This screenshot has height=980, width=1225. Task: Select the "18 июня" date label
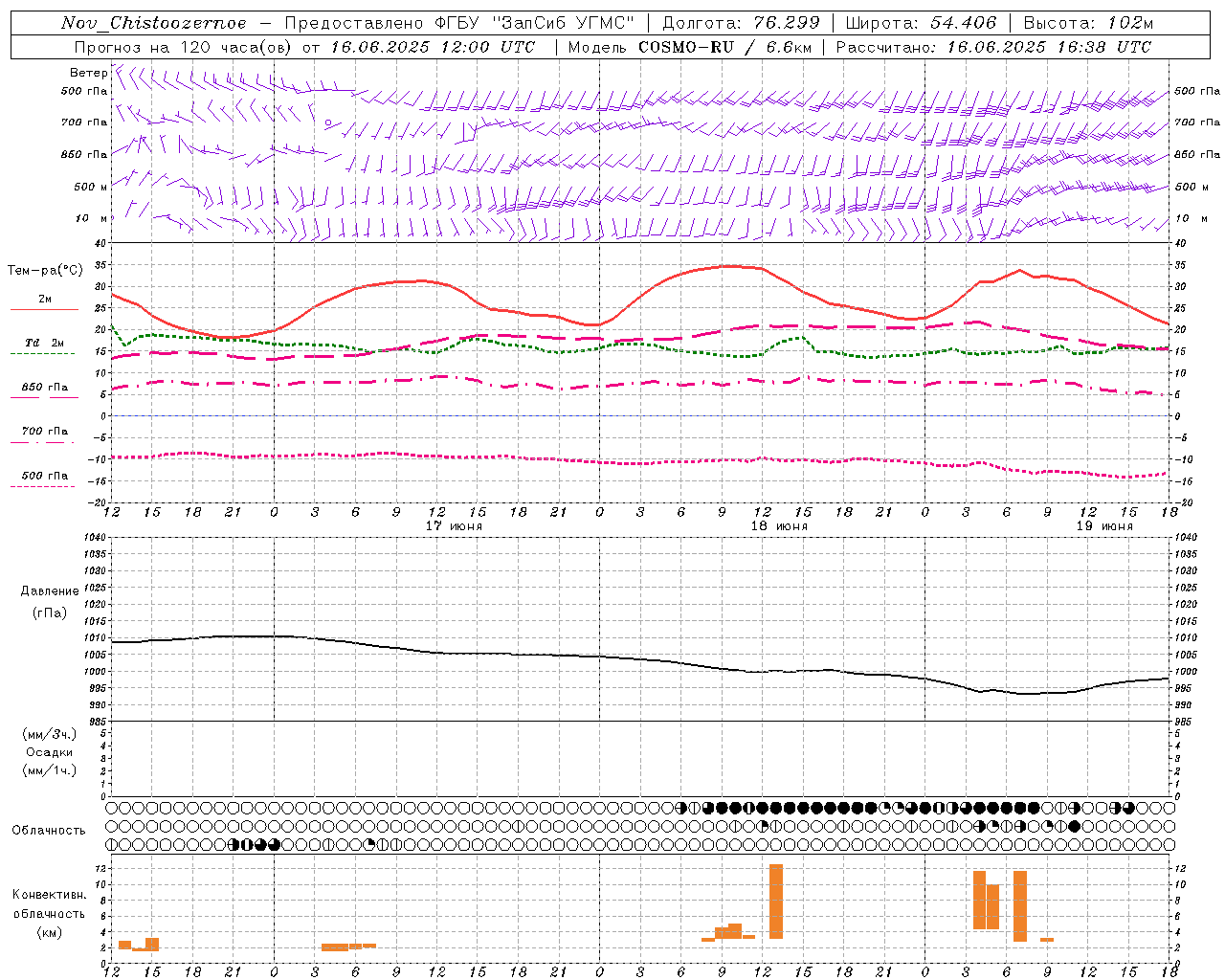point(779,526)
